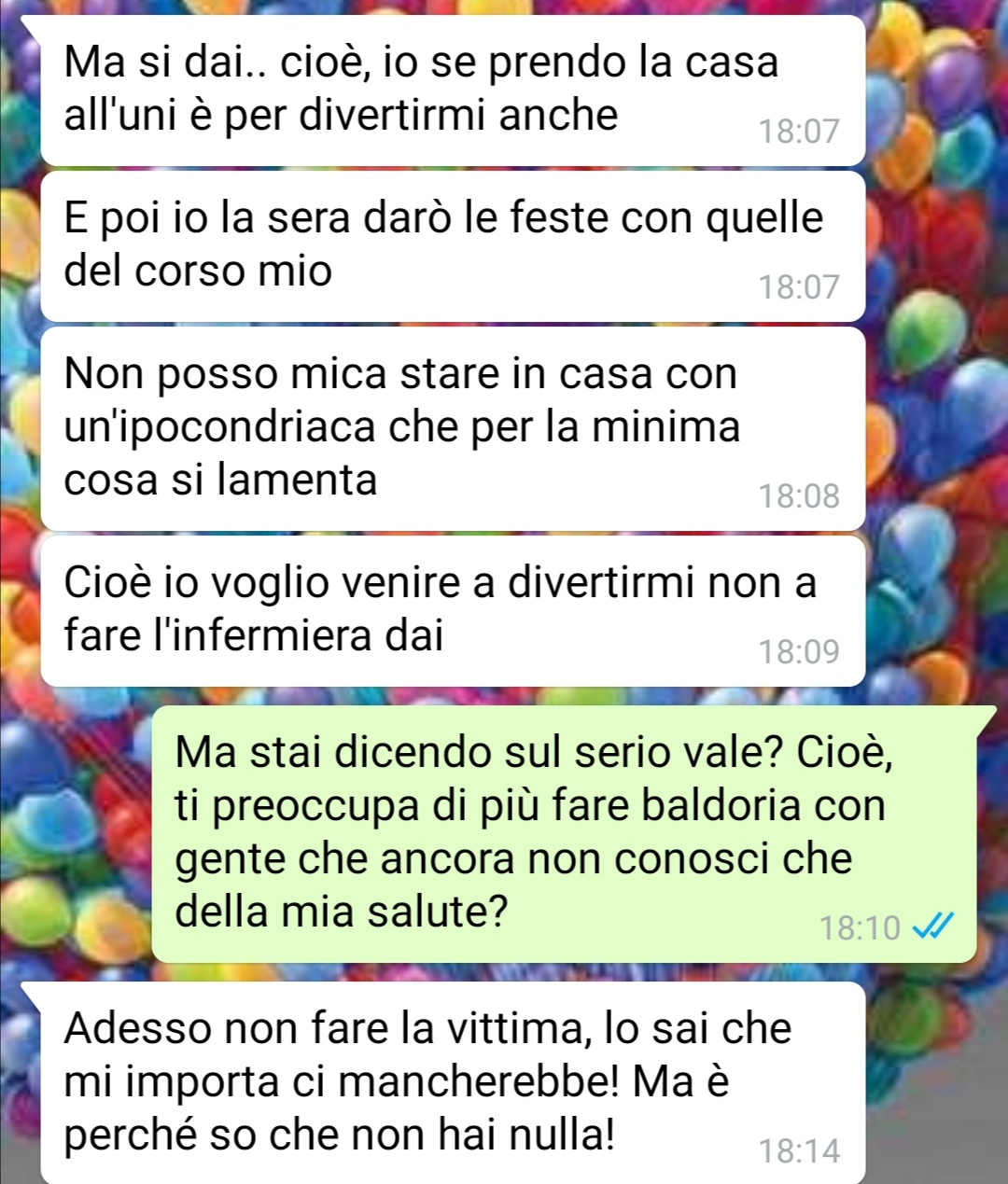Select message 'Ma si dai.. cioè, io se prendo la casa'
This screenshot has width=1008, height=1184.
[453, 90]
